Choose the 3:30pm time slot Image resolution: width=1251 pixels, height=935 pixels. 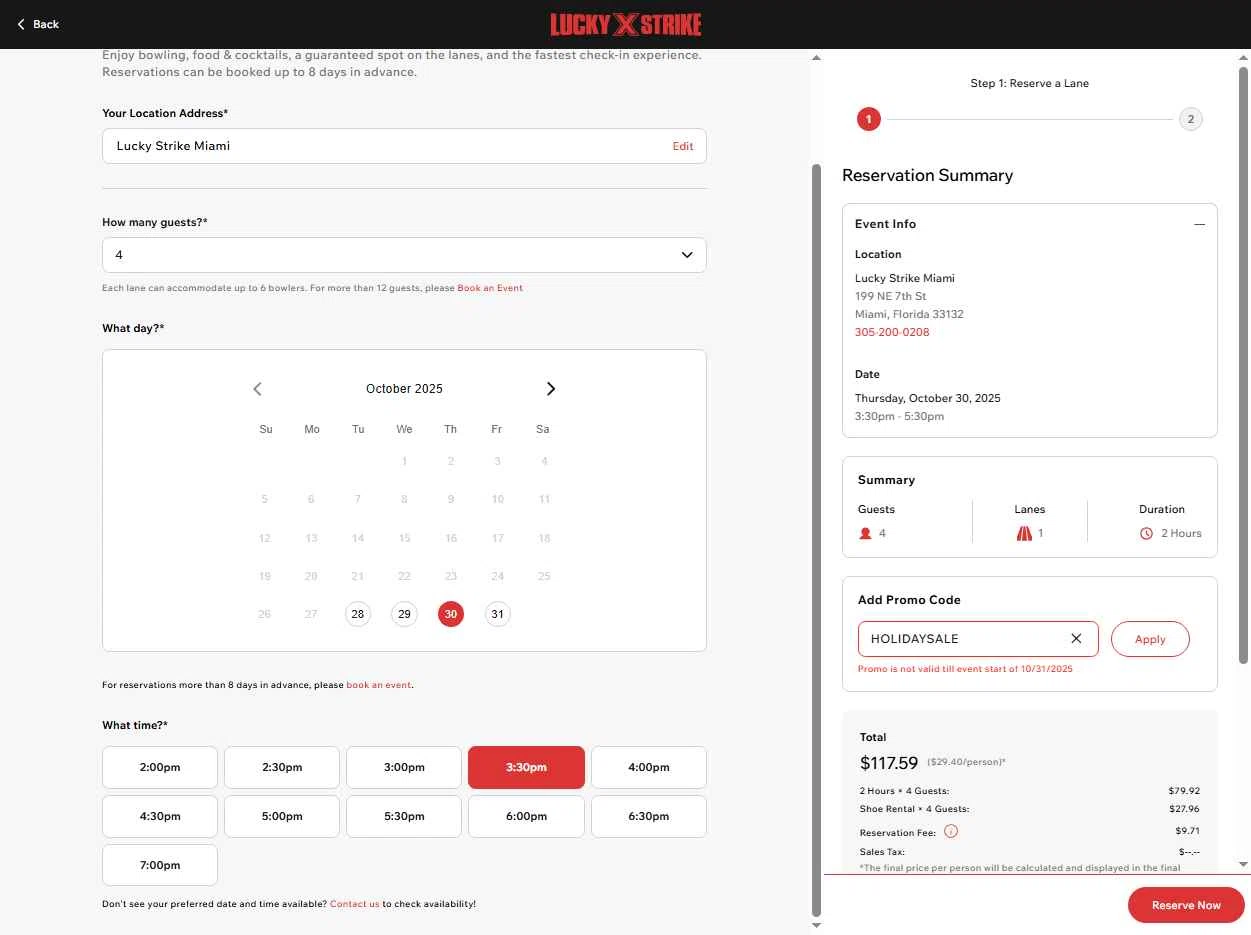tap(526, 767)
